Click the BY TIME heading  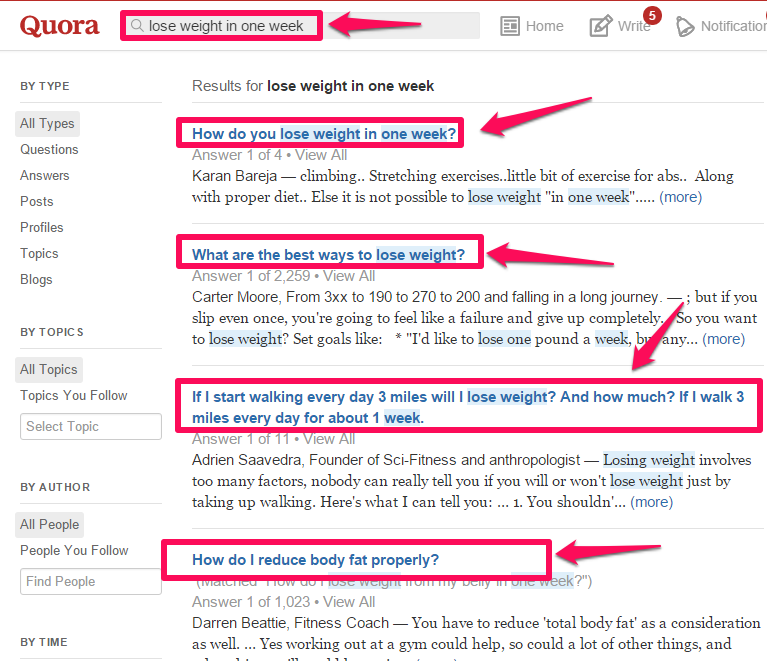point(44,642)
